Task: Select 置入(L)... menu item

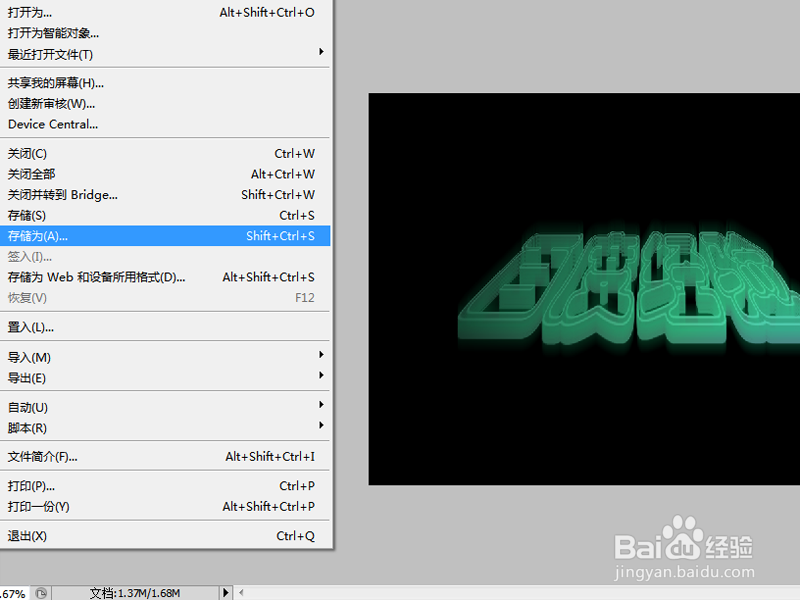Action: point(165,327)
